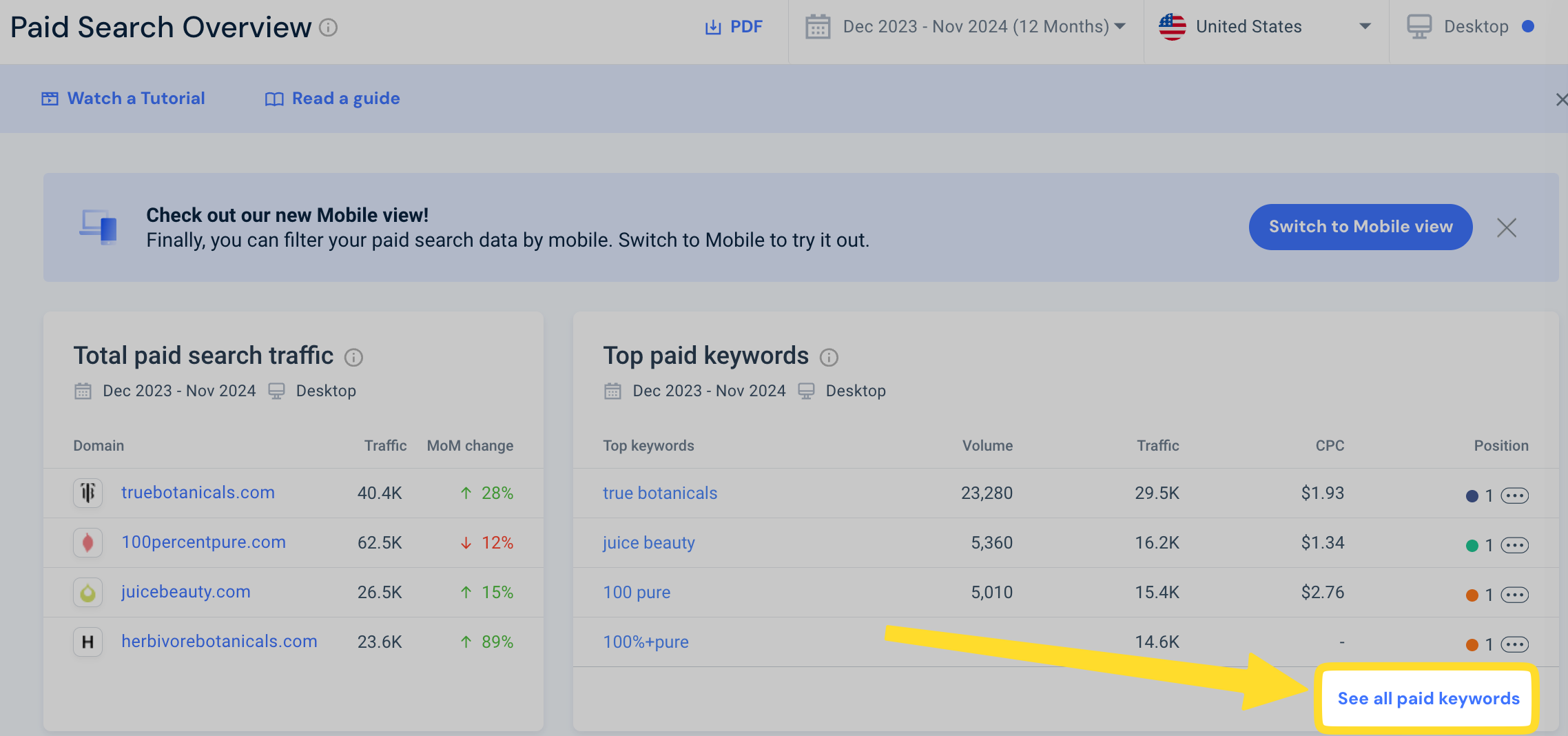Screen dimensions: 1568x736
Task: Click the Switch to Mobile view button
Action: [1361, 227]
